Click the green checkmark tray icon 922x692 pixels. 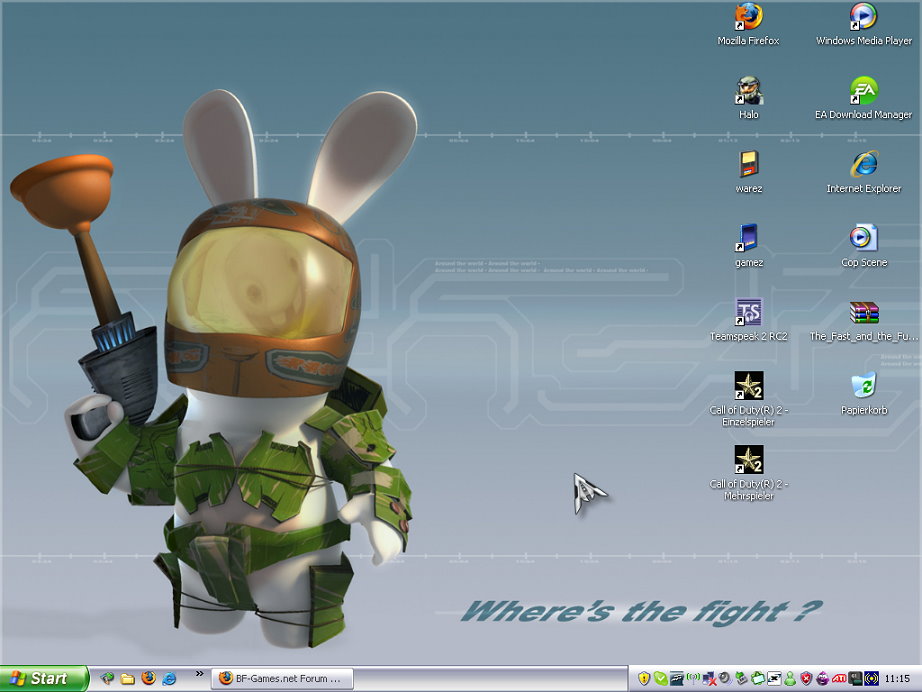tap(660, 679)
